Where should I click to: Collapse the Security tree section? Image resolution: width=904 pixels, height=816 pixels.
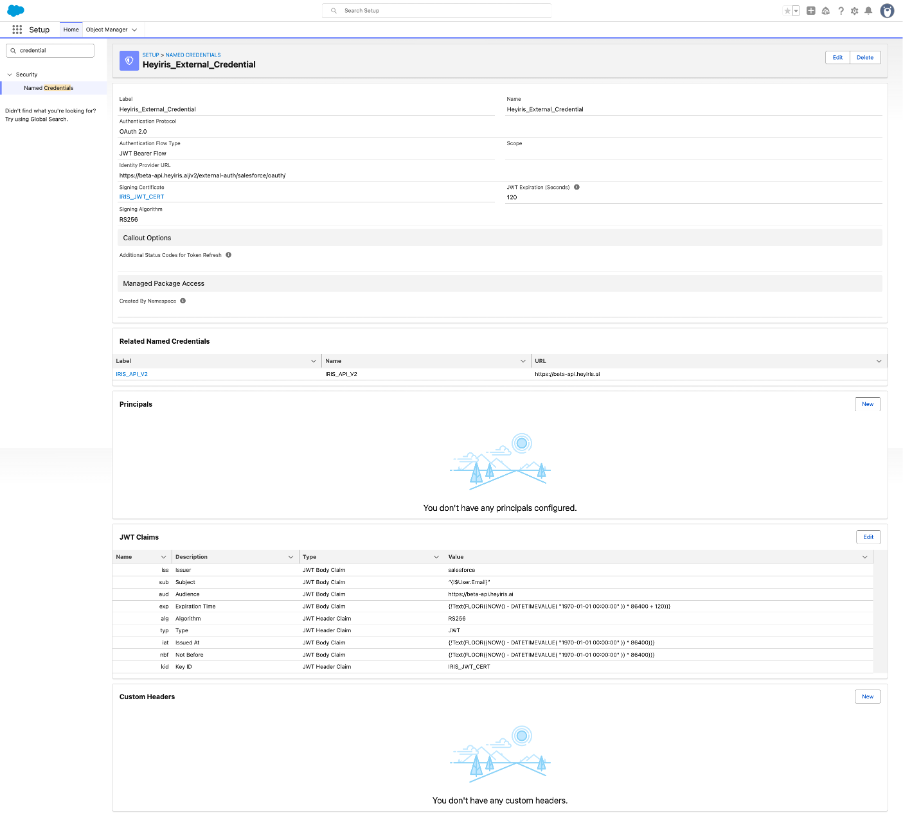pyautogui.click(x=10, y=74)
